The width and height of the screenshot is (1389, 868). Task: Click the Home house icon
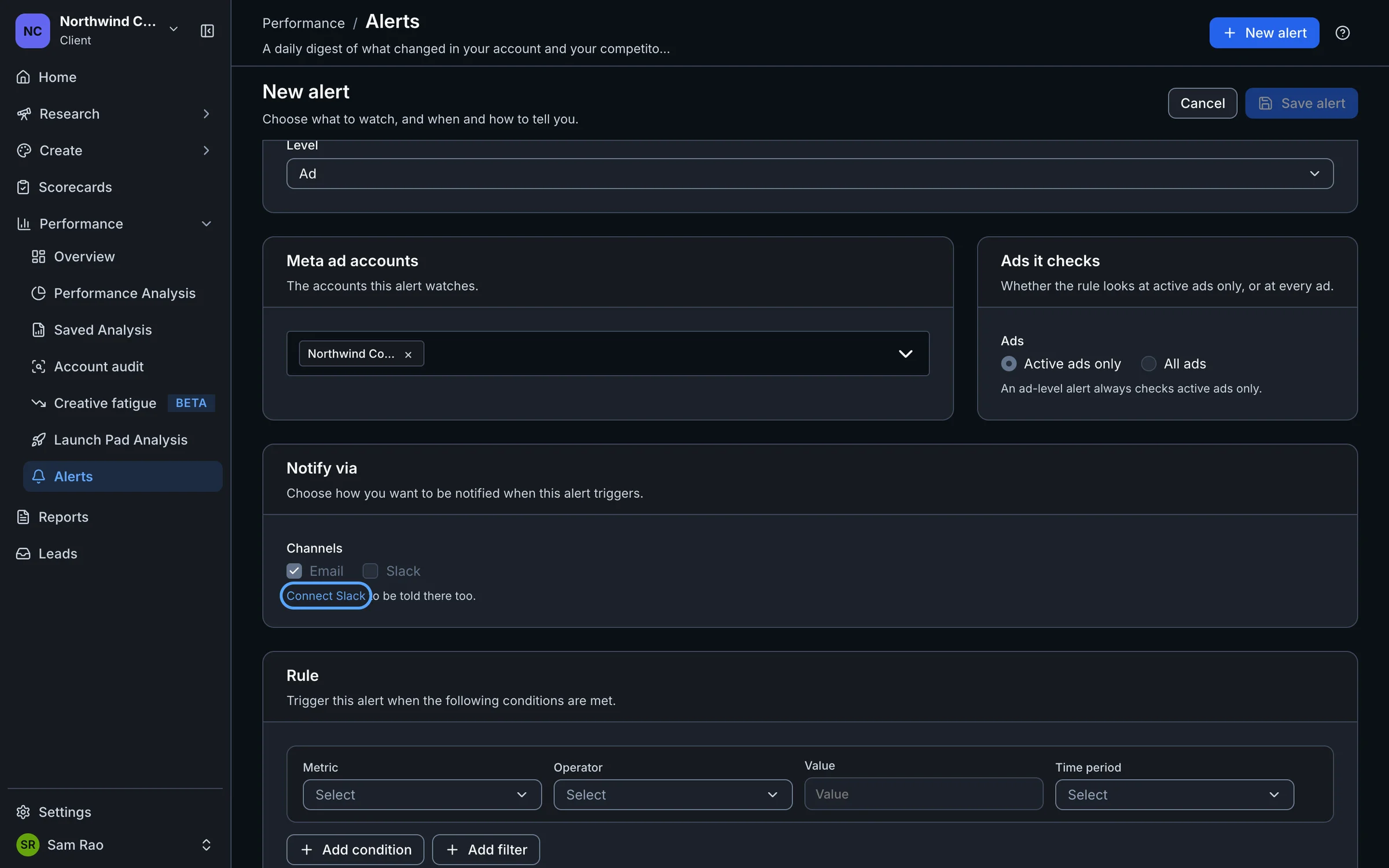[23, 77]
